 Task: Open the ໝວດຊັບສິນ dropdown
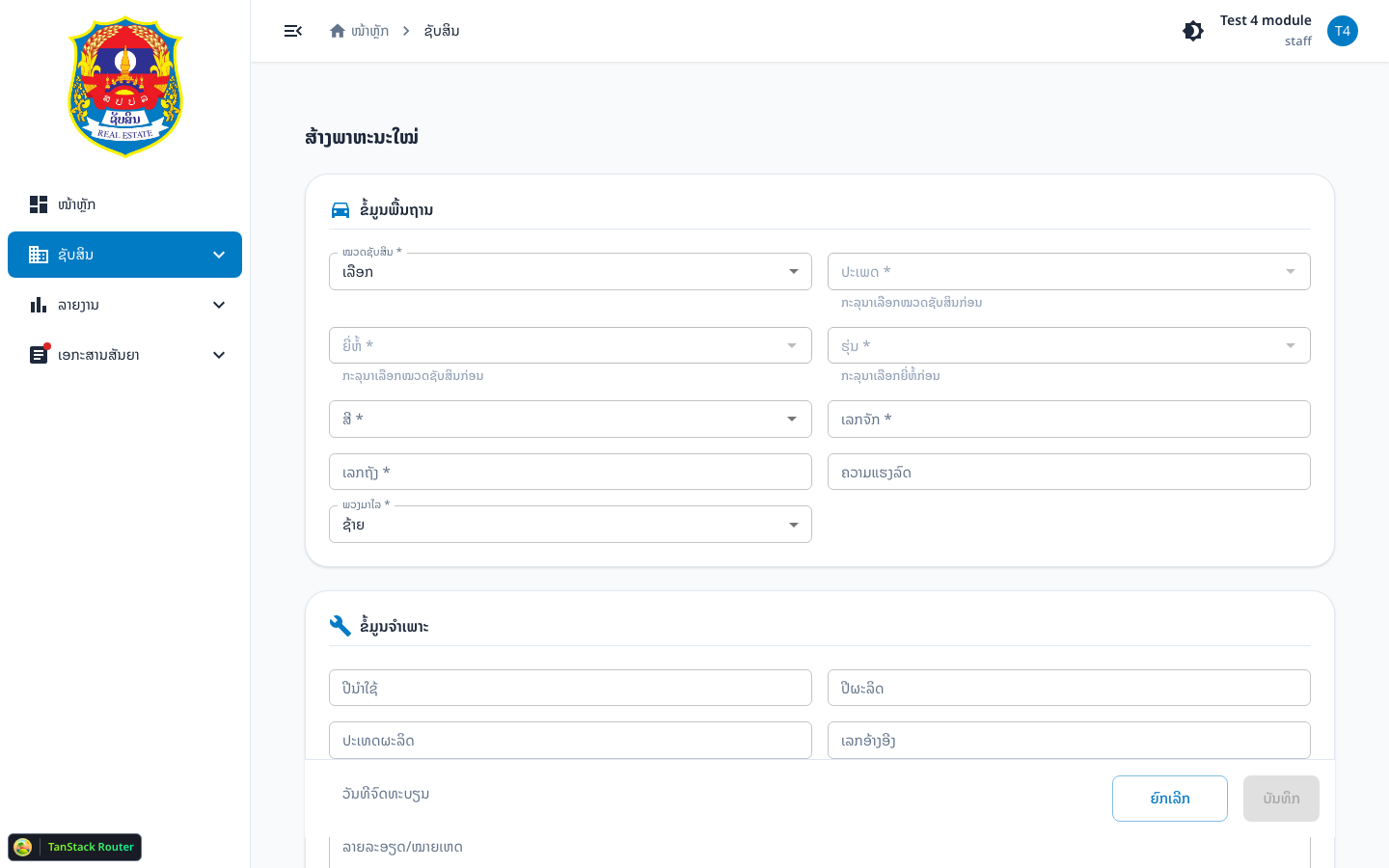(570, 272)
